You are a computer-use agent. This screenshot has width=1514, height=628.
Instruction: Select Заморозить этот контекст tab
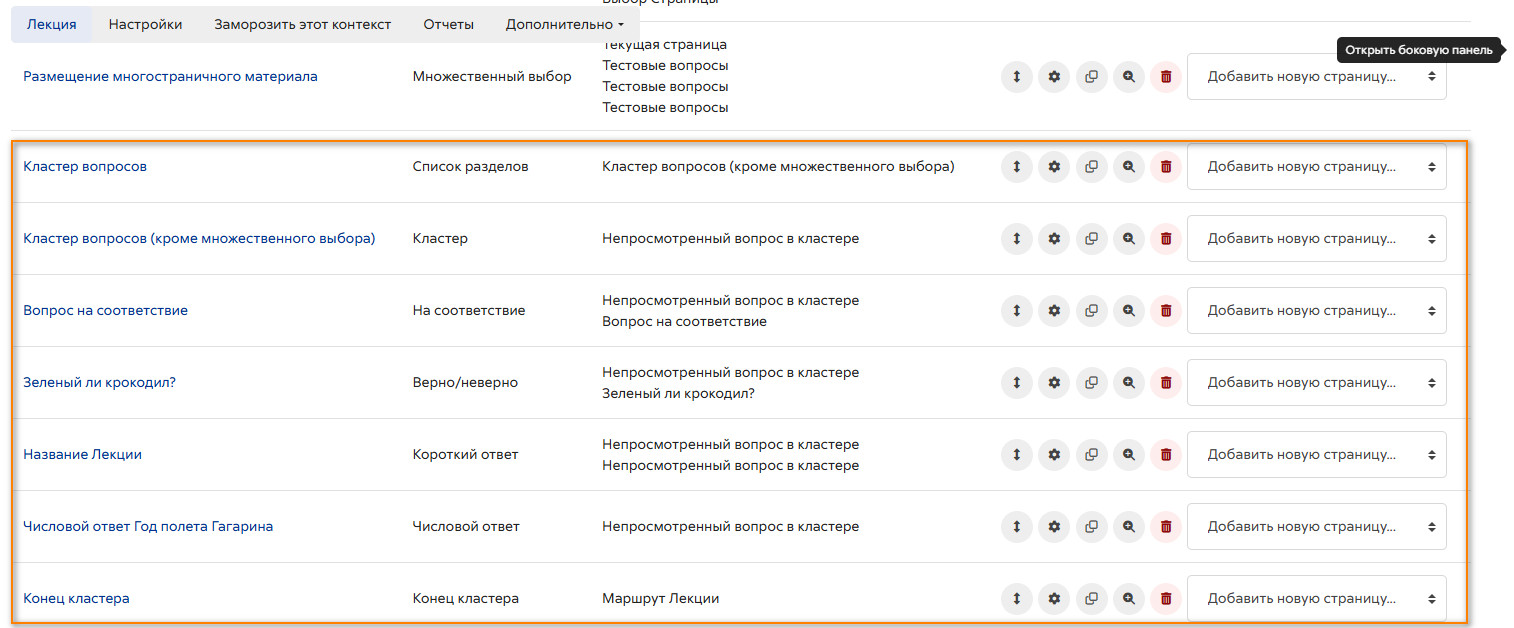(302, 24)
